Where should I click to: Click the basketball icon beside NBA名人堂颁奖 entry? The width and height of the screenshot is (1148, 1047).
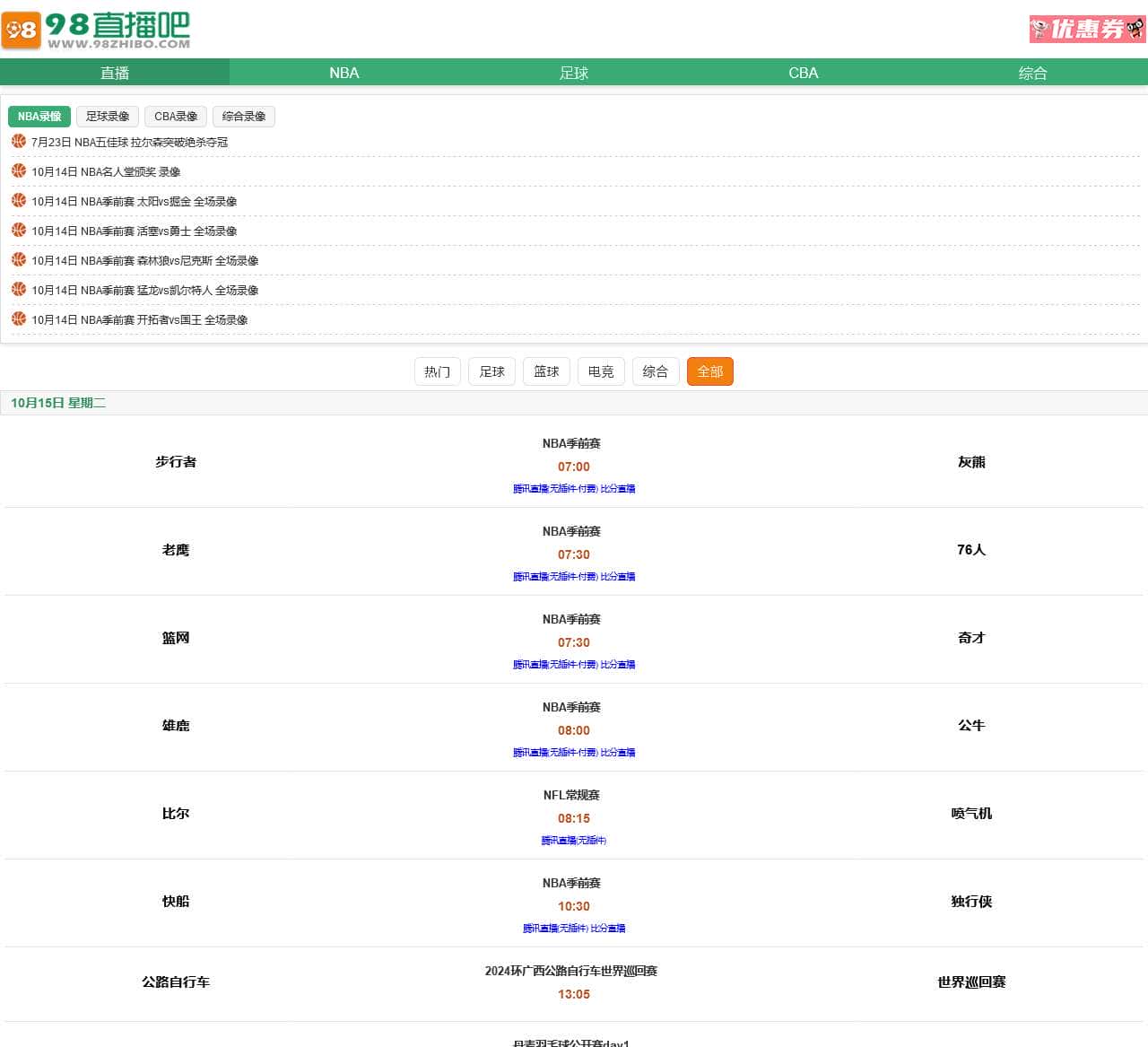[18, 170]
